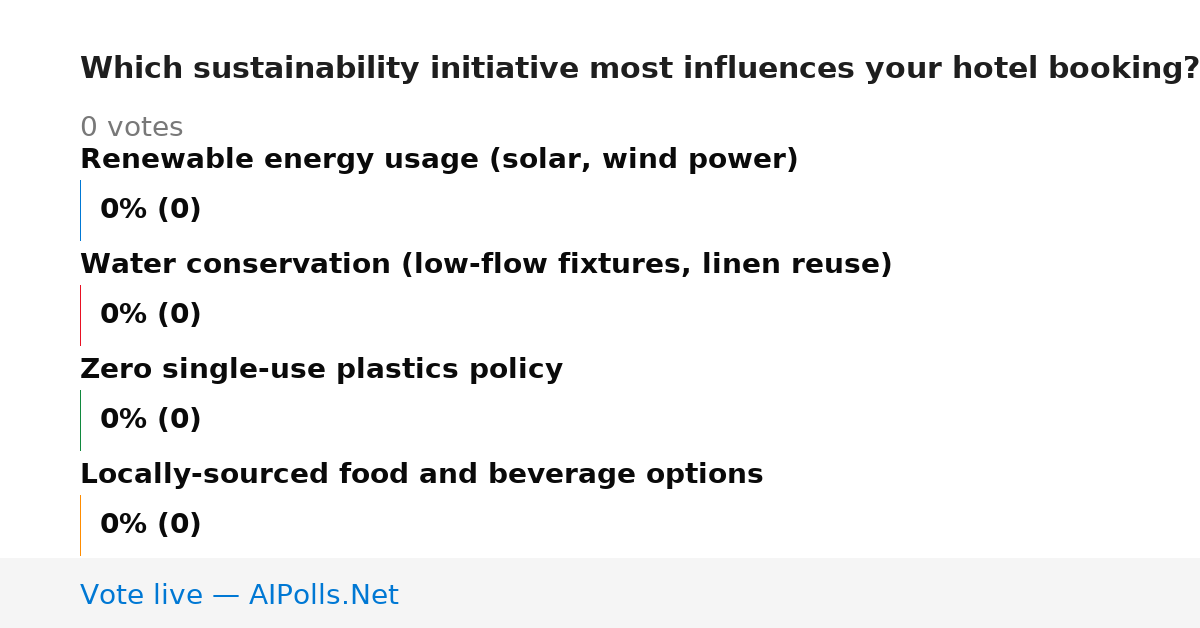Choose Locally-sourced food and beverage options
This screenshot has width=1200, height=628.
click(421, 475)
